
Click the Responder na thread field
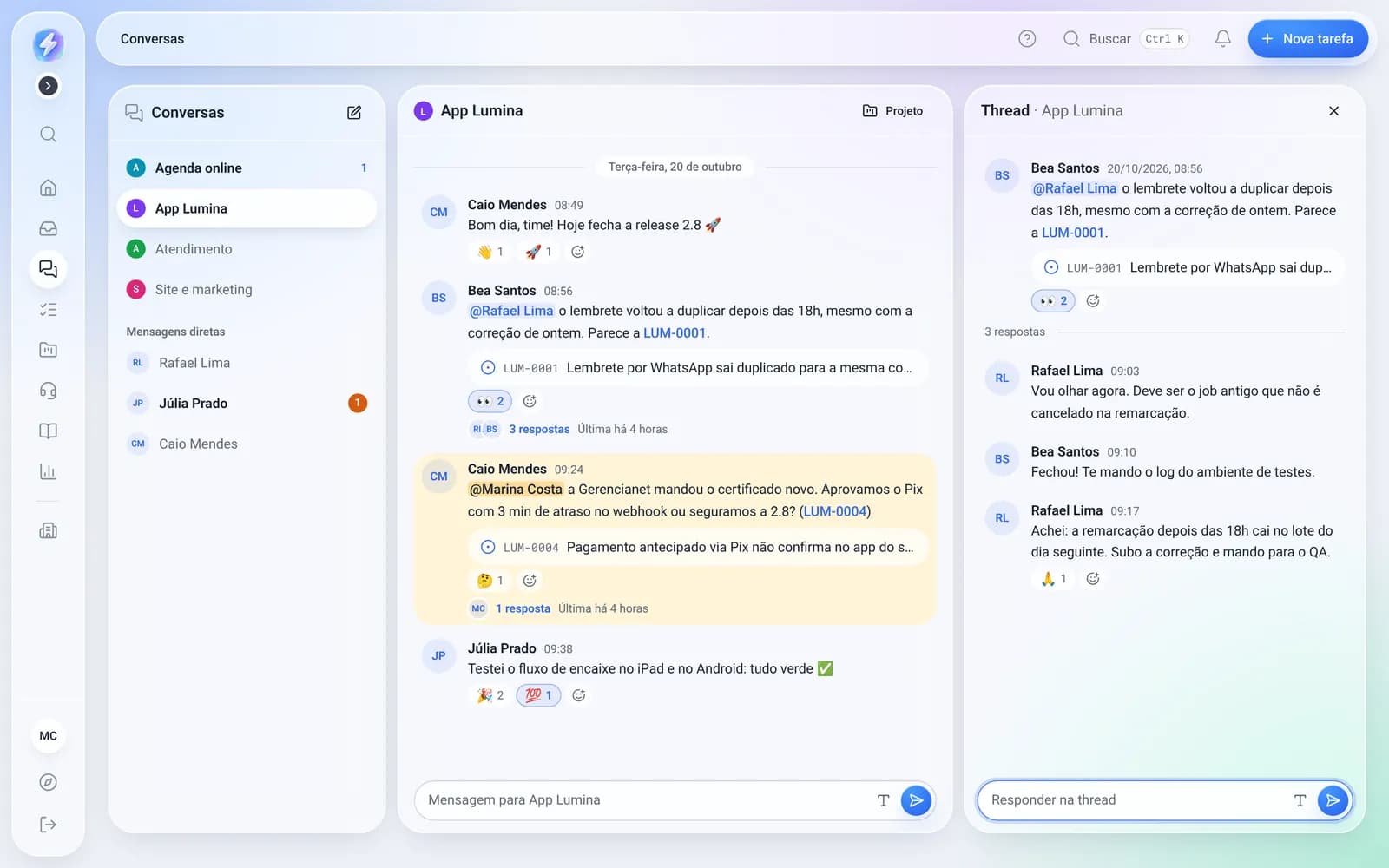click(x=1136, y=800)
